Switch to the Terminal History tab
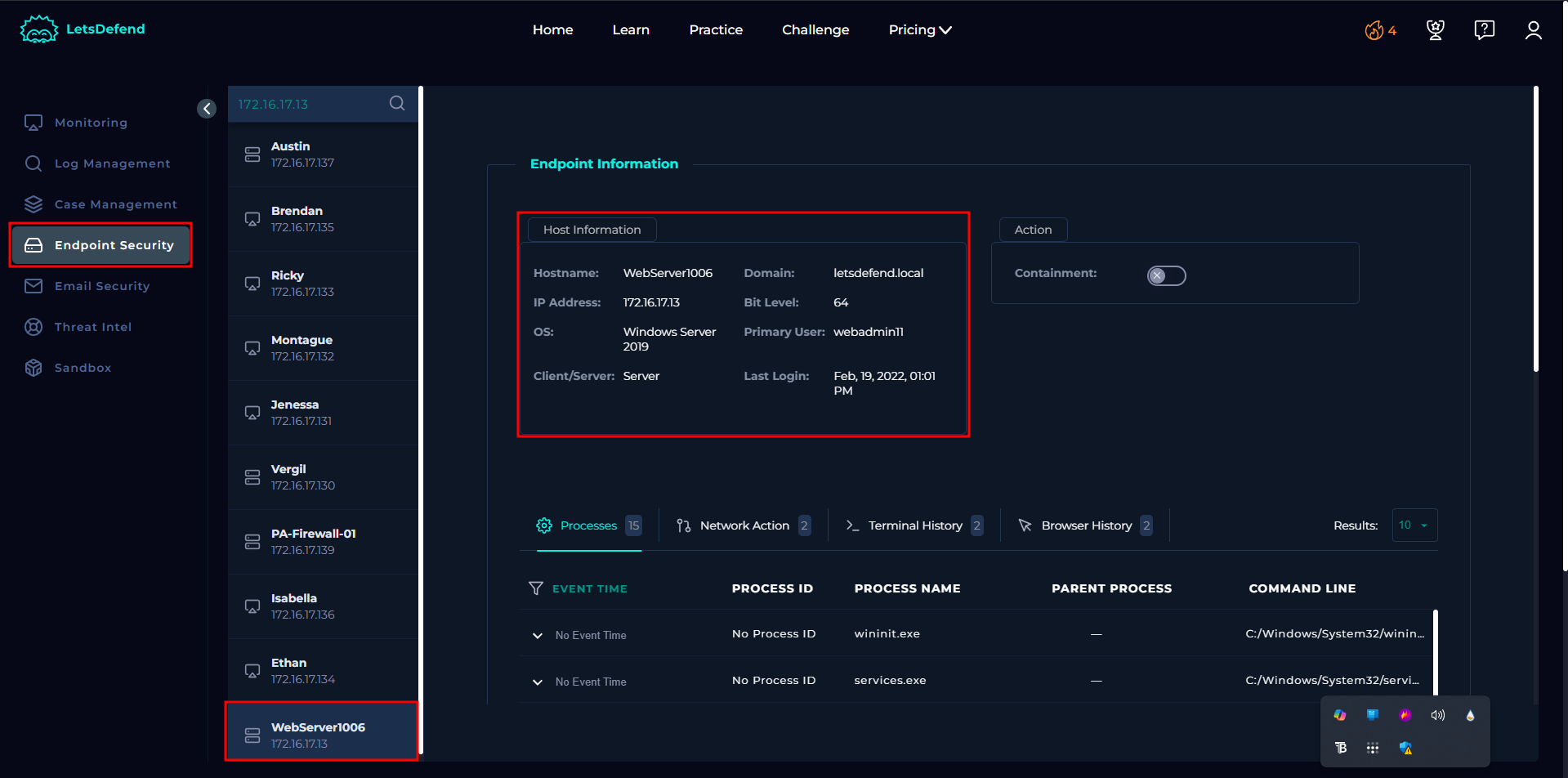Viewport: 1568px width, 778px height. (x=914, y=525)
